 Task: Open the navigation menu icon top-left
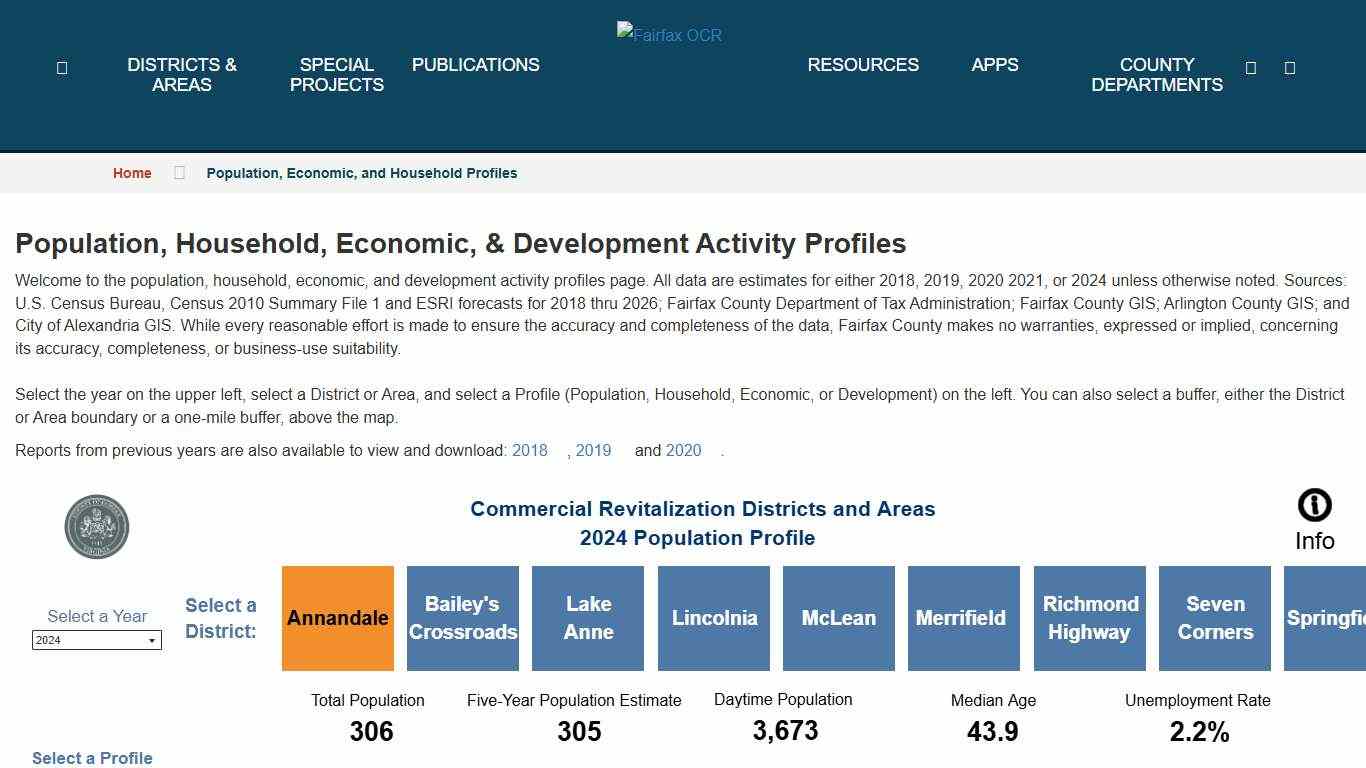(62, 67)
